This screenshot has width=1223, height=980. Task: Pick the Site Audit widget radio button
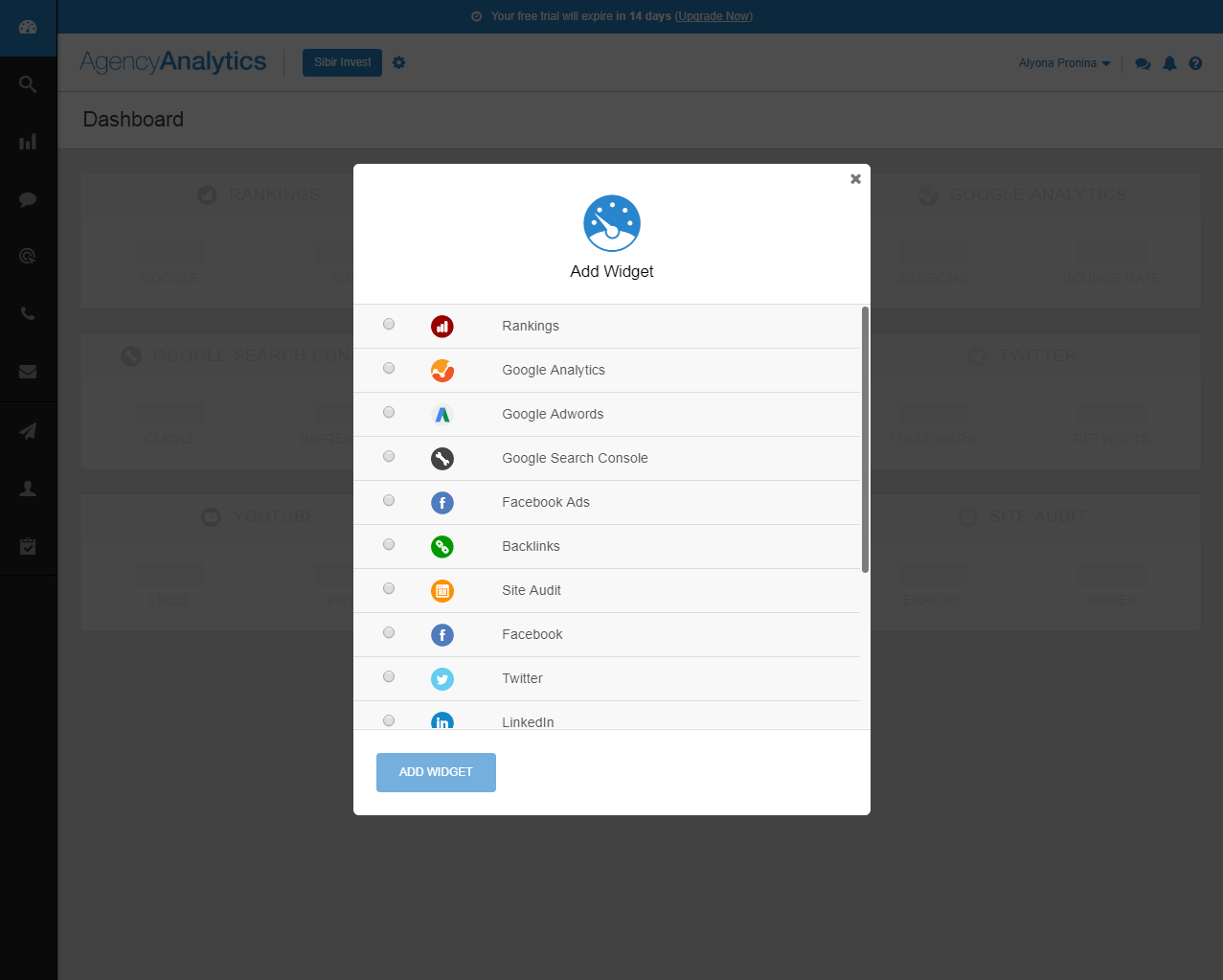click(389, 588)
